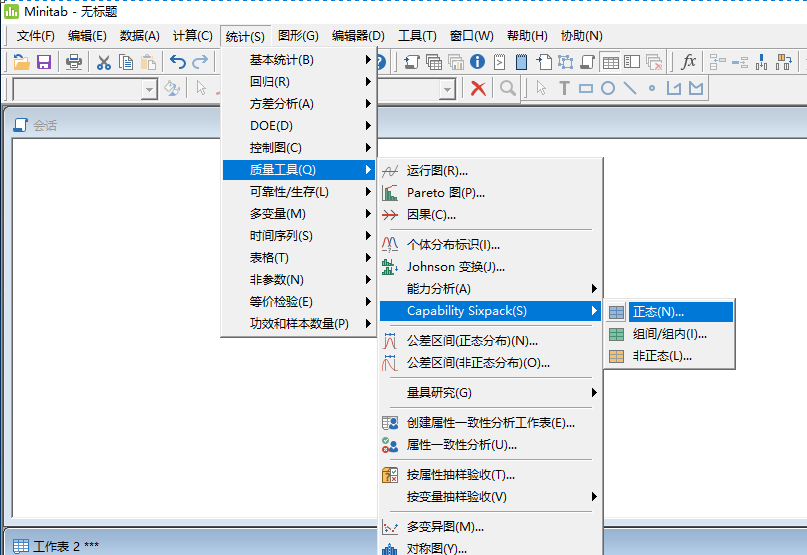Open the 帮助(H) menu
This screenshot has width=807, height=555.
(x=527, y=36)
